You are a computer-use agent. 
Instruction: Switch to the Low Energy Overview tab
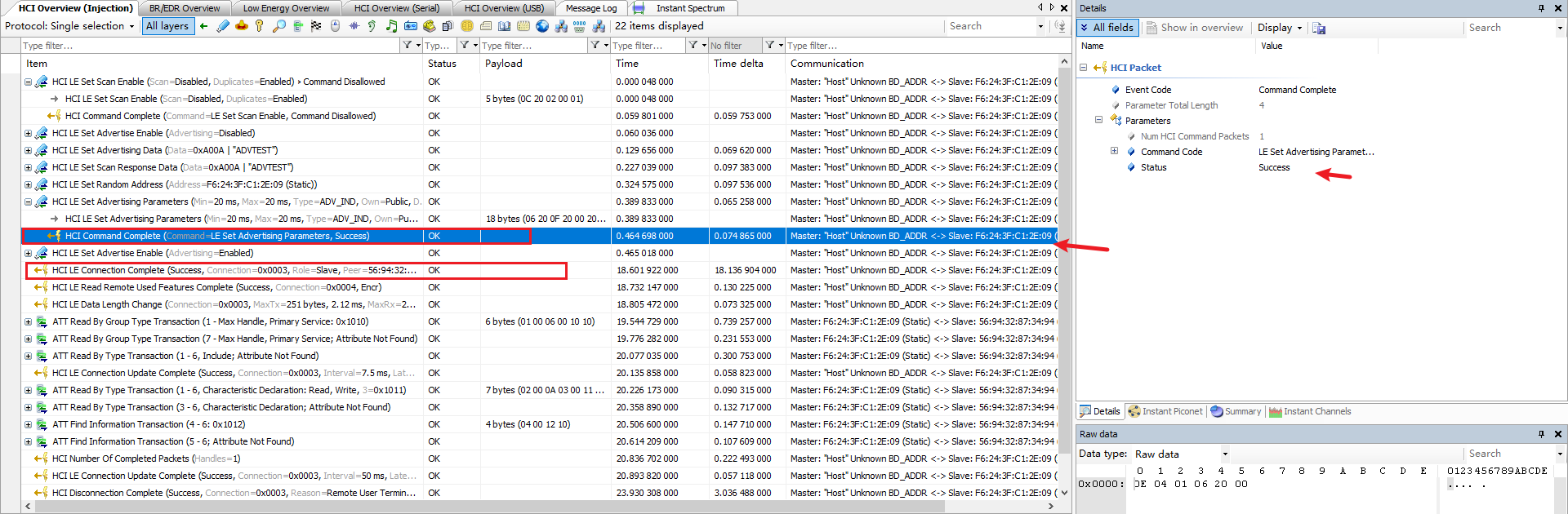click(286, 8)
